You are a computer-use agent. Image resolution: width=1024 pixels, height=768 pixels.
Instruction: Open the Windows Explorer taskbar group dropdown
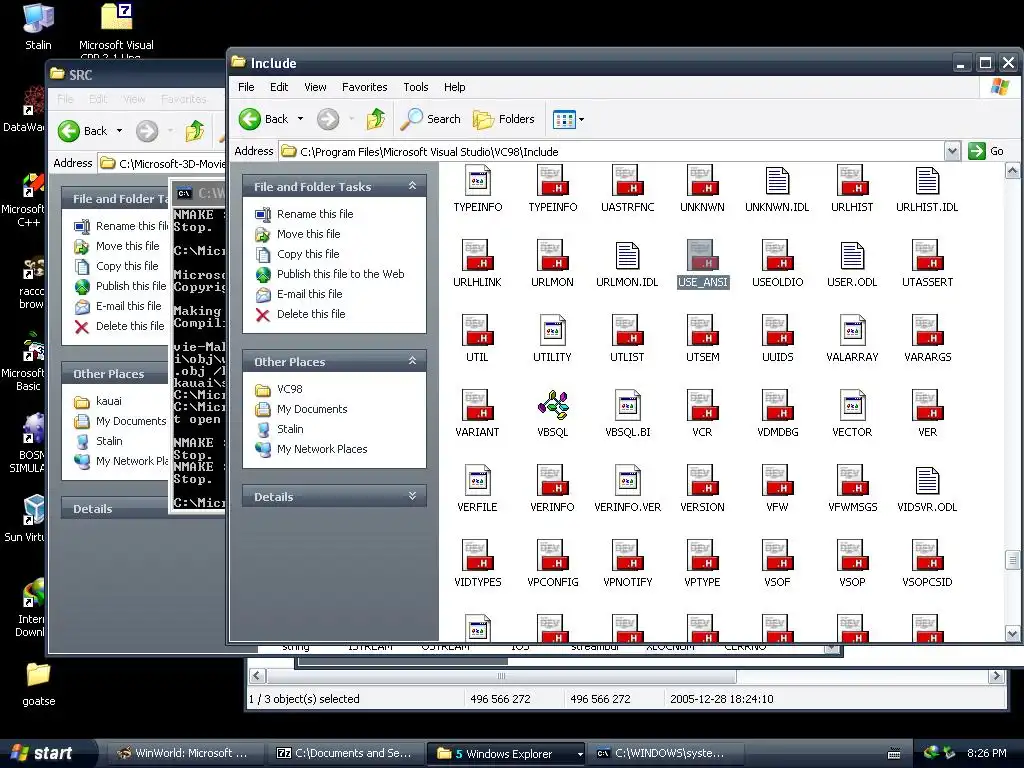[x=579, y=754]
